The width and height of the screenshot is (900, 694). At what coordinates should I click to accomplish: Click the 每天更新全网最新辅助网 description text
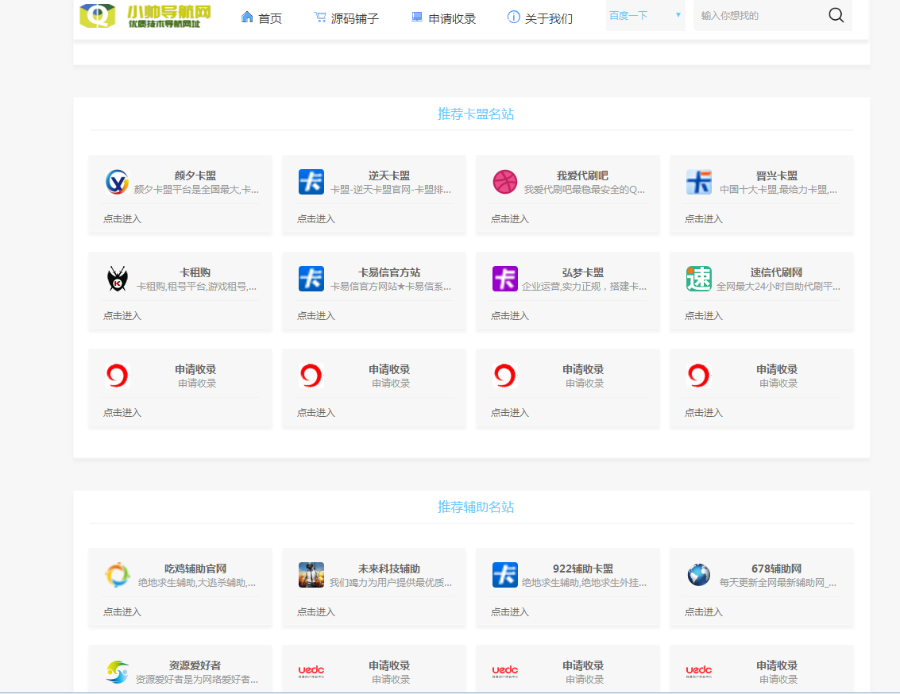pos(778,583)
